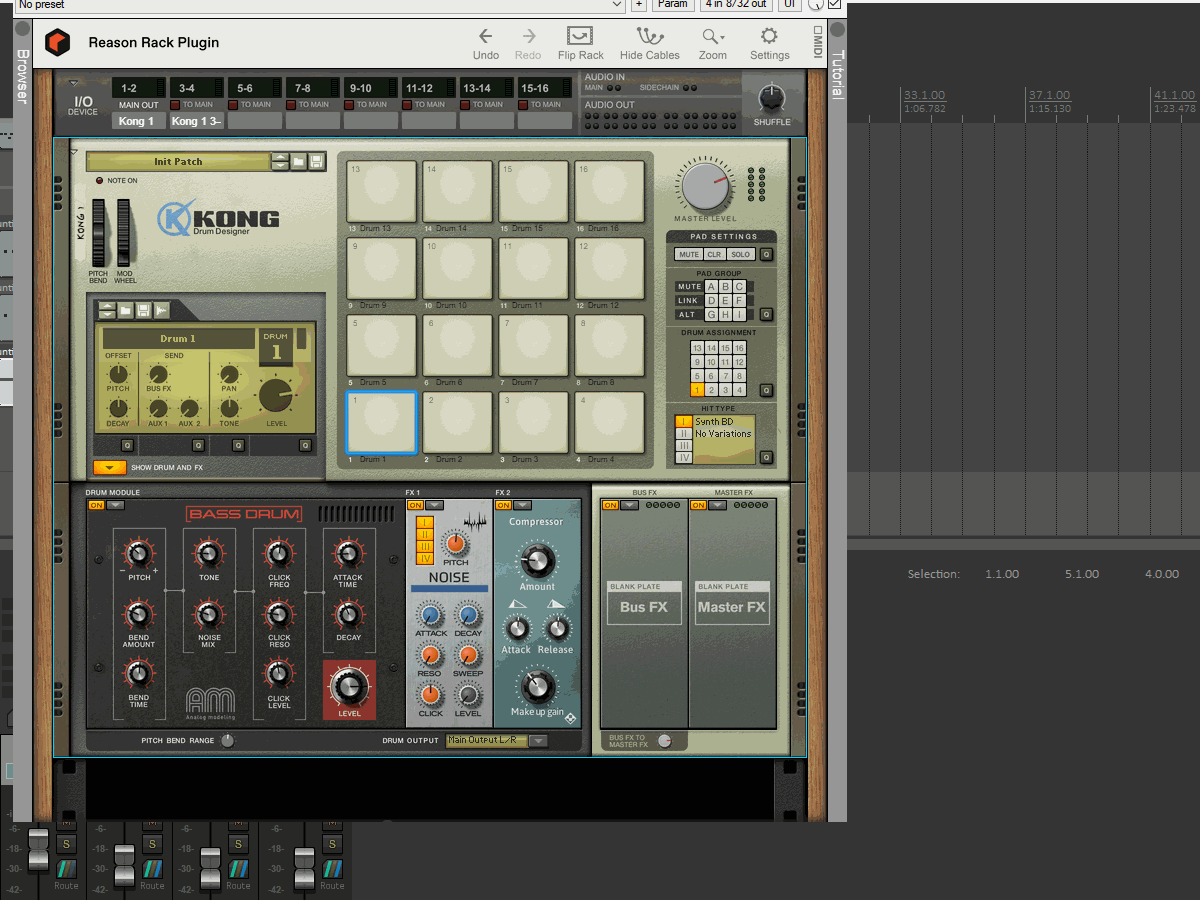Mute the selected pad with MUTE button
The image size is (1200, 900).
point(689,254)
